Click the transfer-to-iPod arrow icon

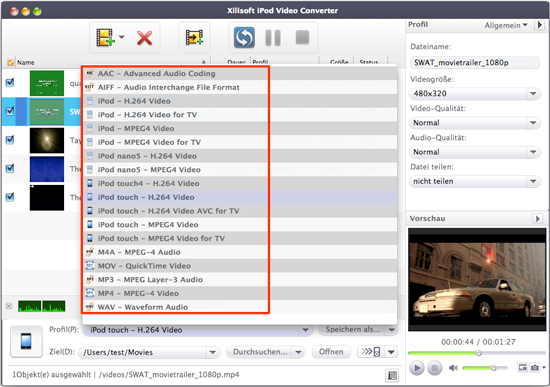(371, 352)
